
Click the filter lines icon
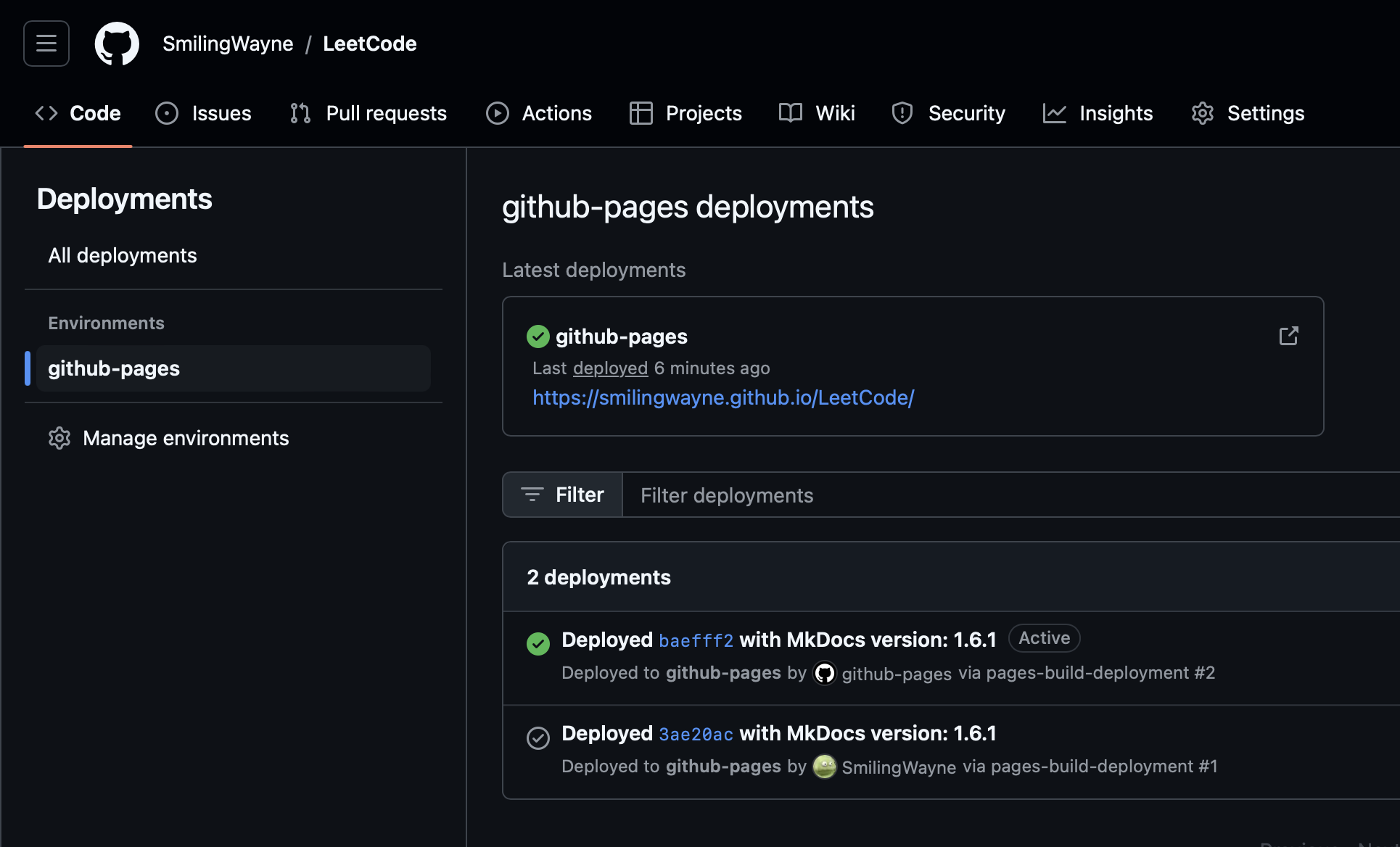(x=532, y=495)
